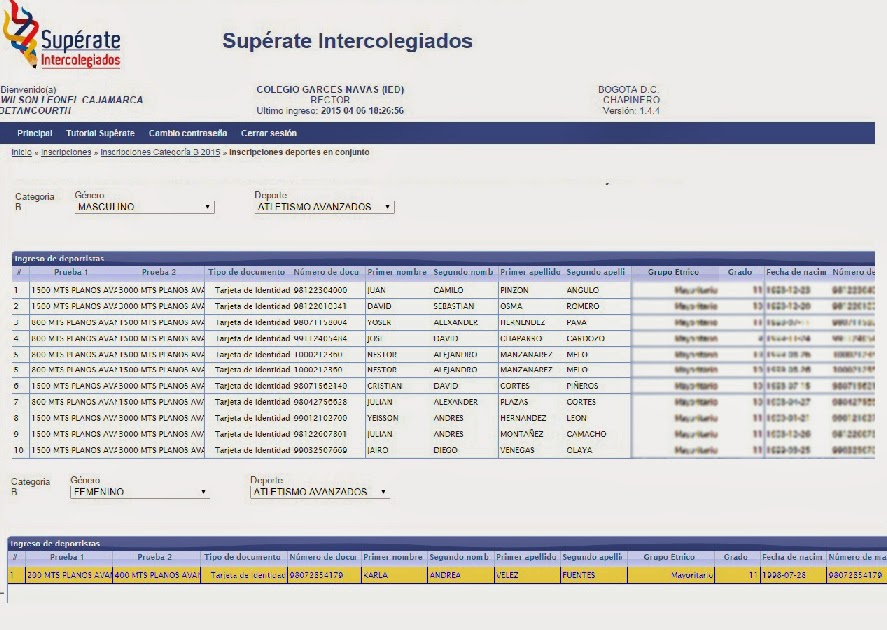Open Tutorial Supérate menu item

pos(100,133)
